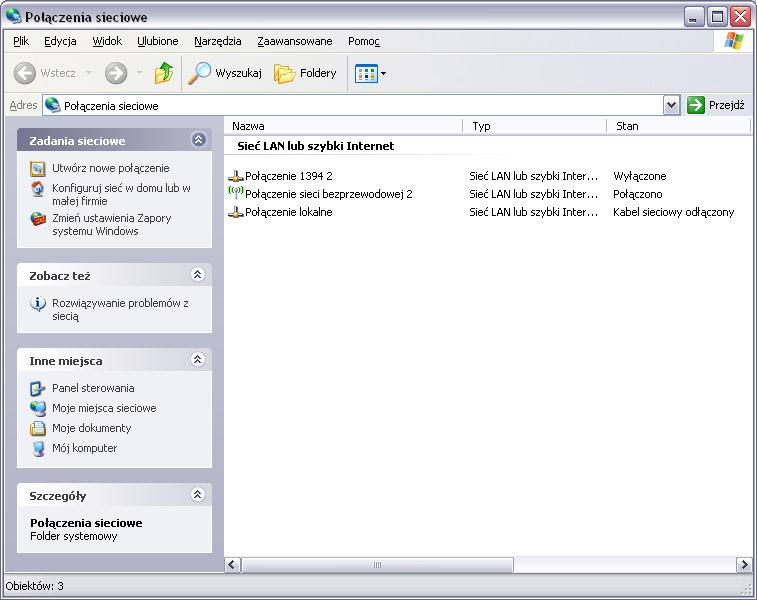Click Konfiguruj sieć w domu link
Screen dimensions: 757x600
[121, 195]
